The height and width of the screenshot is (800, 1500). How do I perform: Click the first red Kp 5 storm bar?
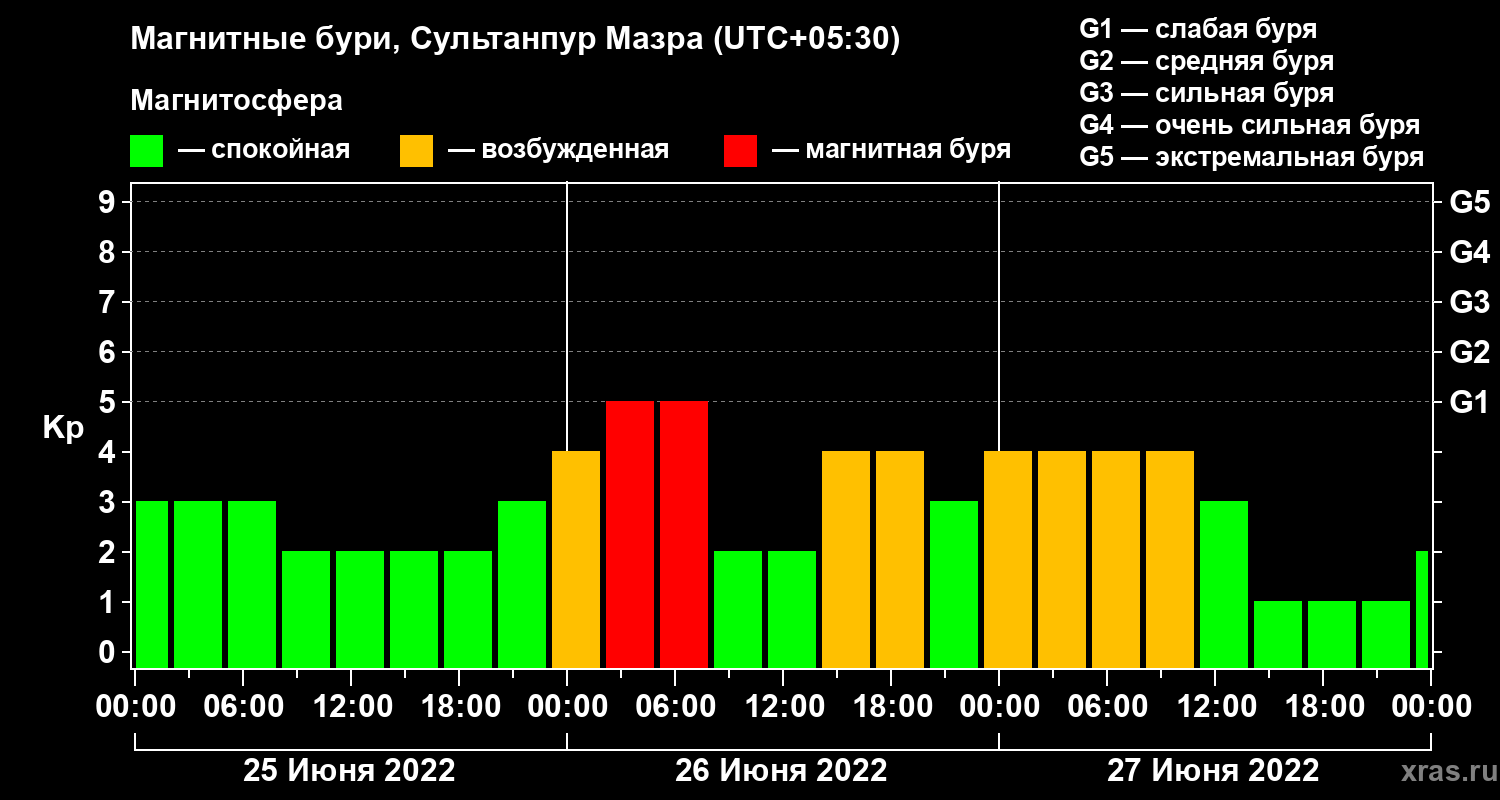(630, 534)
